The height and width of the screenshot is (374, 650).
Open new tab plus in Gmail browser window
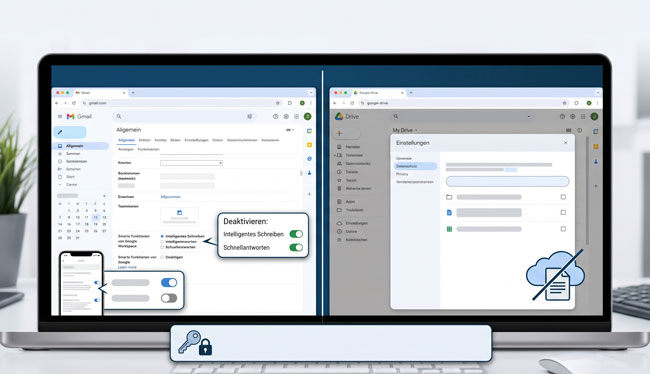133,92
